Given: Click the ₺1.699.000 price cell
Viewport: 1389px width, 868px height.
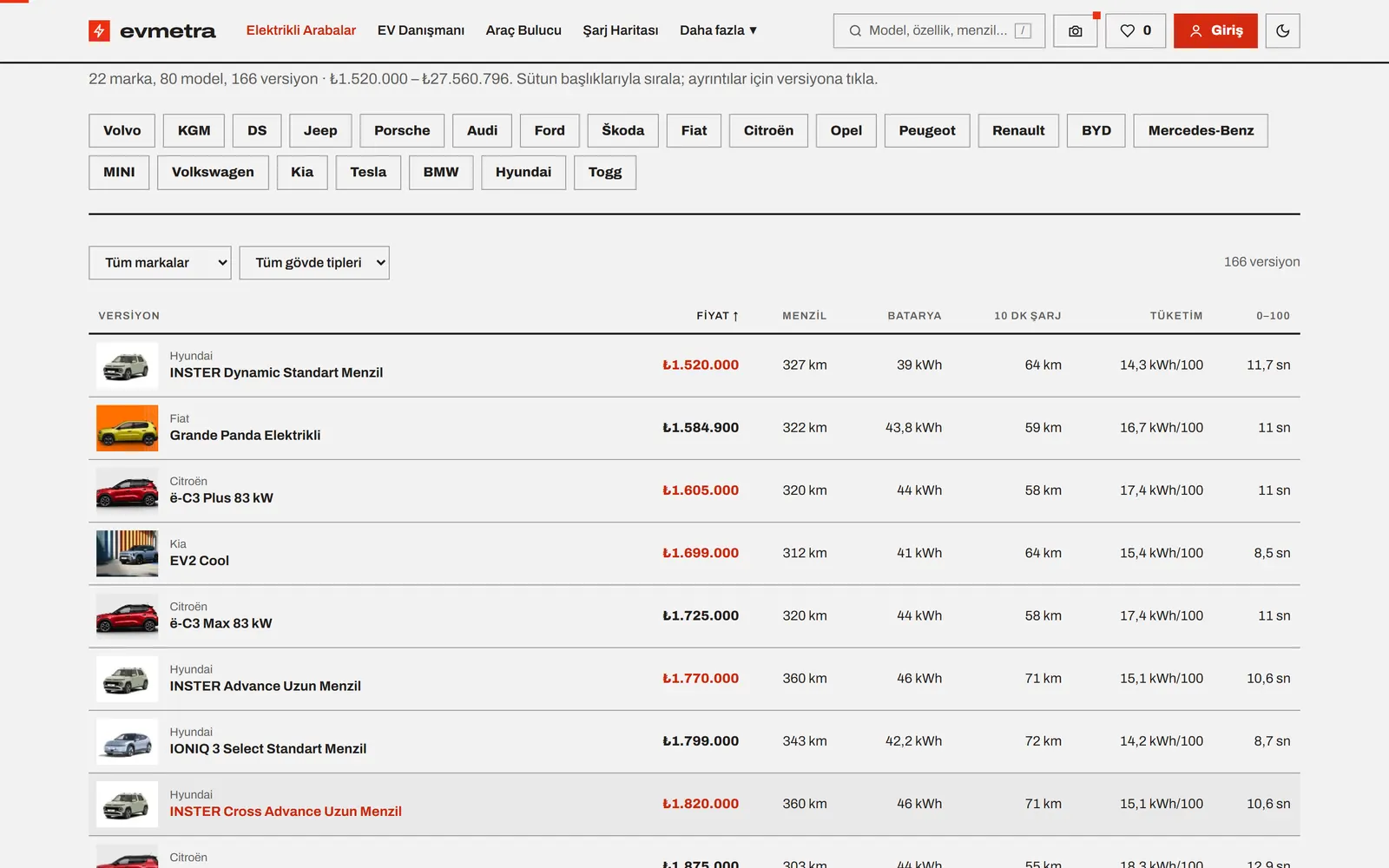Looking at the screenshot, I should pyautogui.click(x=701, y=553).
